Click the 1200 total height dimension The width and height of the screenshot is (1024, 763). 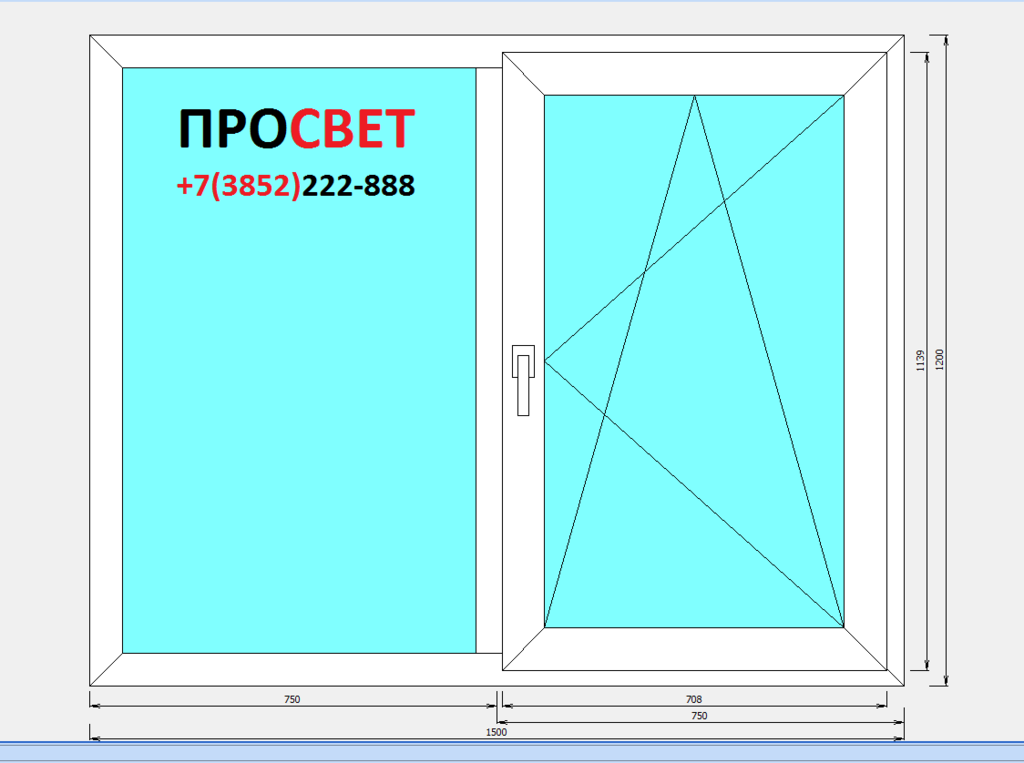[939, 360]
